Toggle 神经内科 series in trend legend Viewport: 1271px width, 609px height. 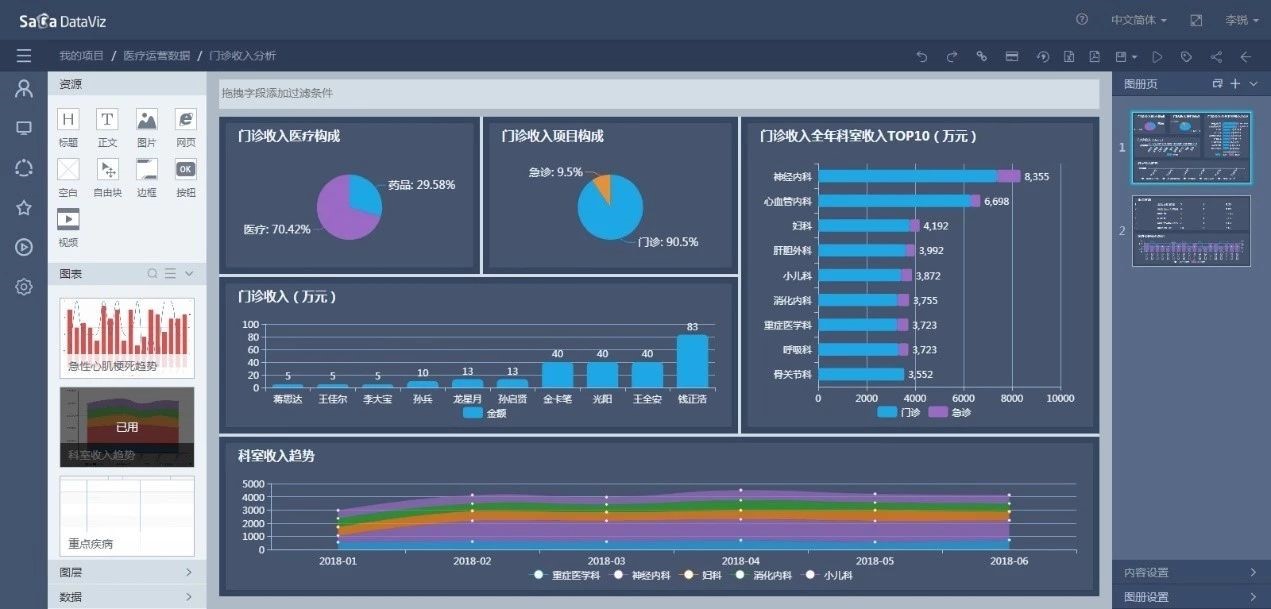click(x=642, y=575)
